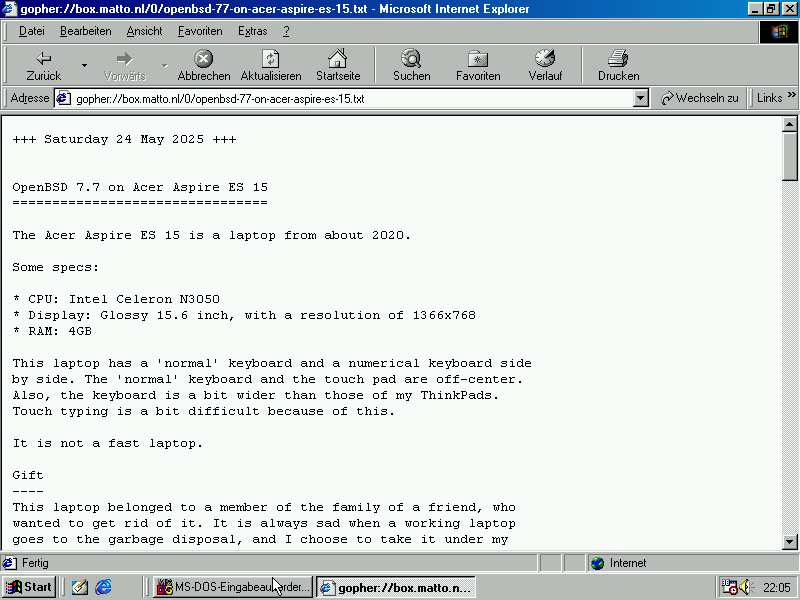The width and height of the screenshot is (800, 600).
Task: Click the line '* RAM: 4GB'
Action: 52,331
